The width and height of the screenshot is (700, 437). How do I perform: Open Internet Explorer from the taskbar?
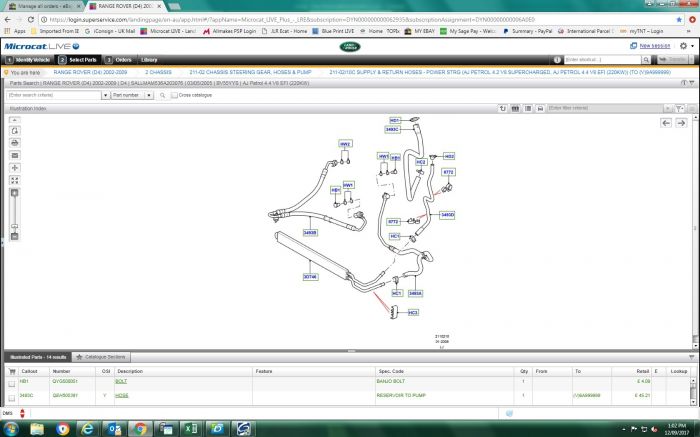pyautogui.click(x=88, y=429)
